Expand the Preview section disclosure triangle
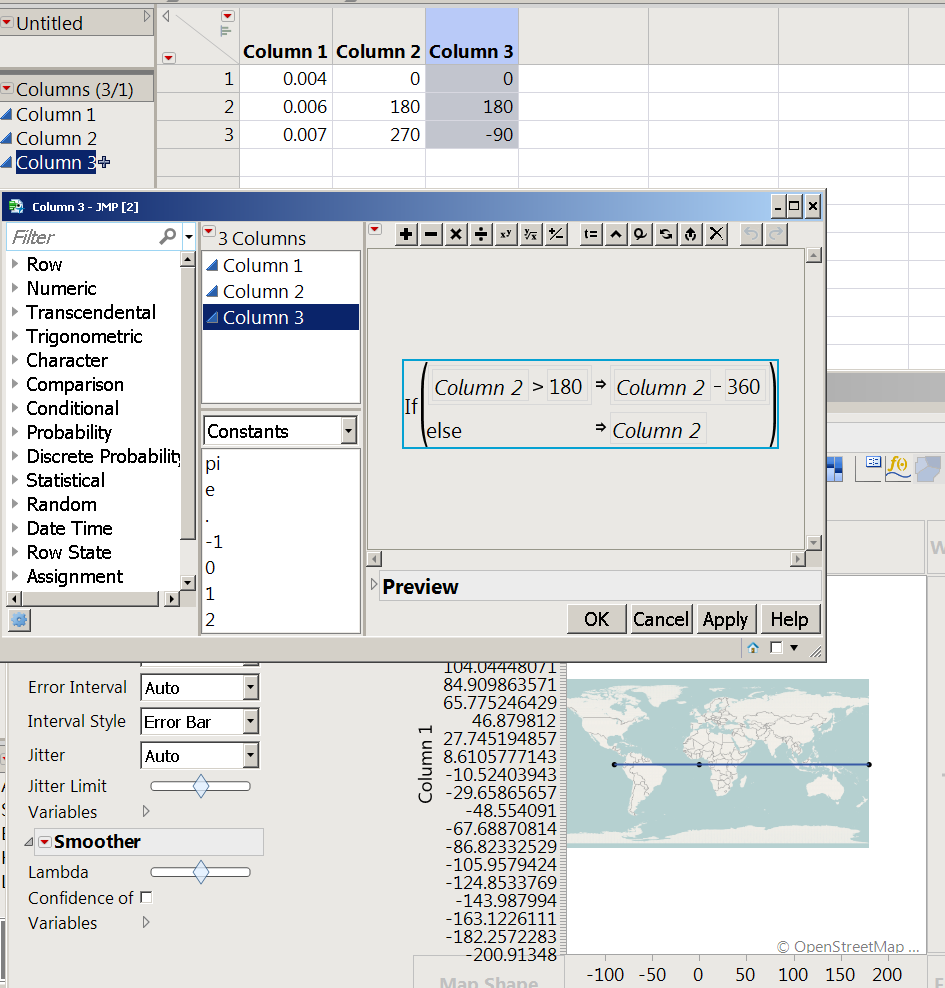The width and height of the screenshot is (945, 988). pos(374,585)
